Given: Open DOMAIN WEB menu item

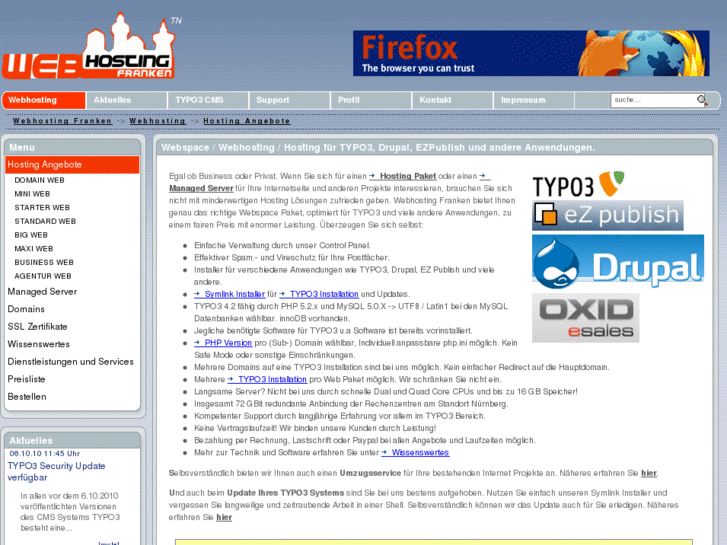Looking at the screenshot, I should pos(39,180).
